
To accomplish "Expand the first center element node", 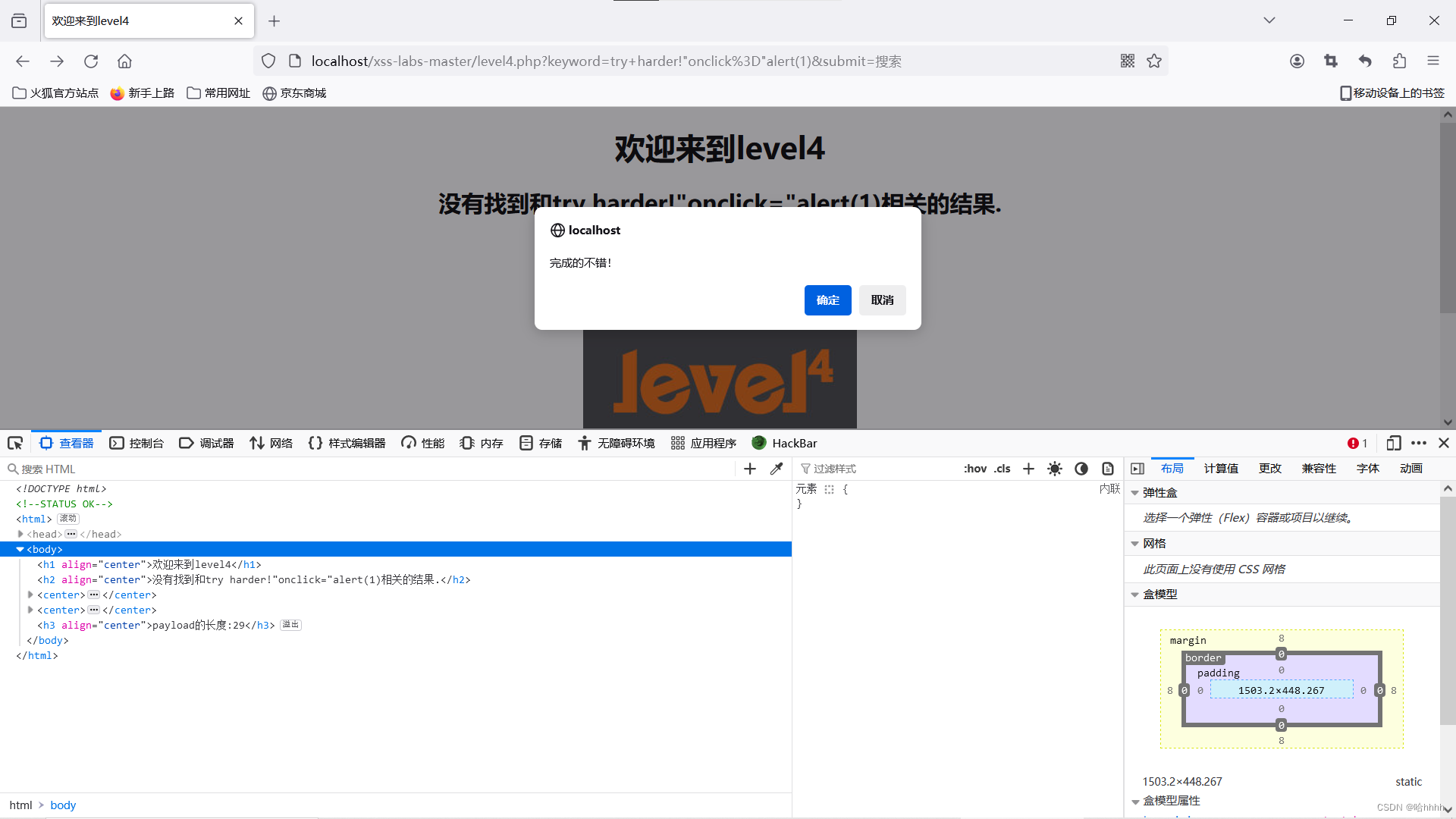I will [x=30, y=595].
